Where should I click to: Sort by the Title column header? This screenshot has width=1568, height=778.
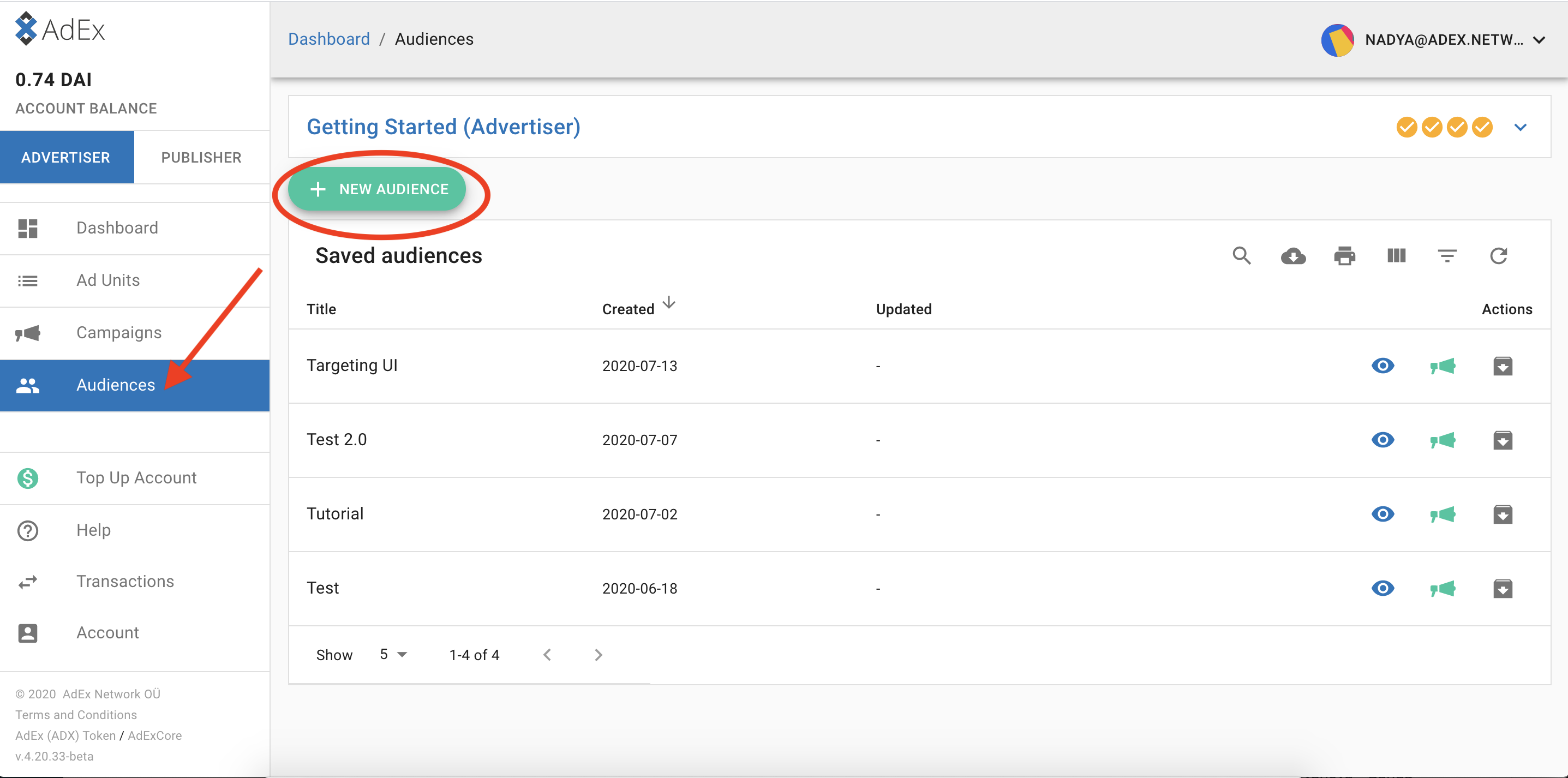click(x=321, y=309)
